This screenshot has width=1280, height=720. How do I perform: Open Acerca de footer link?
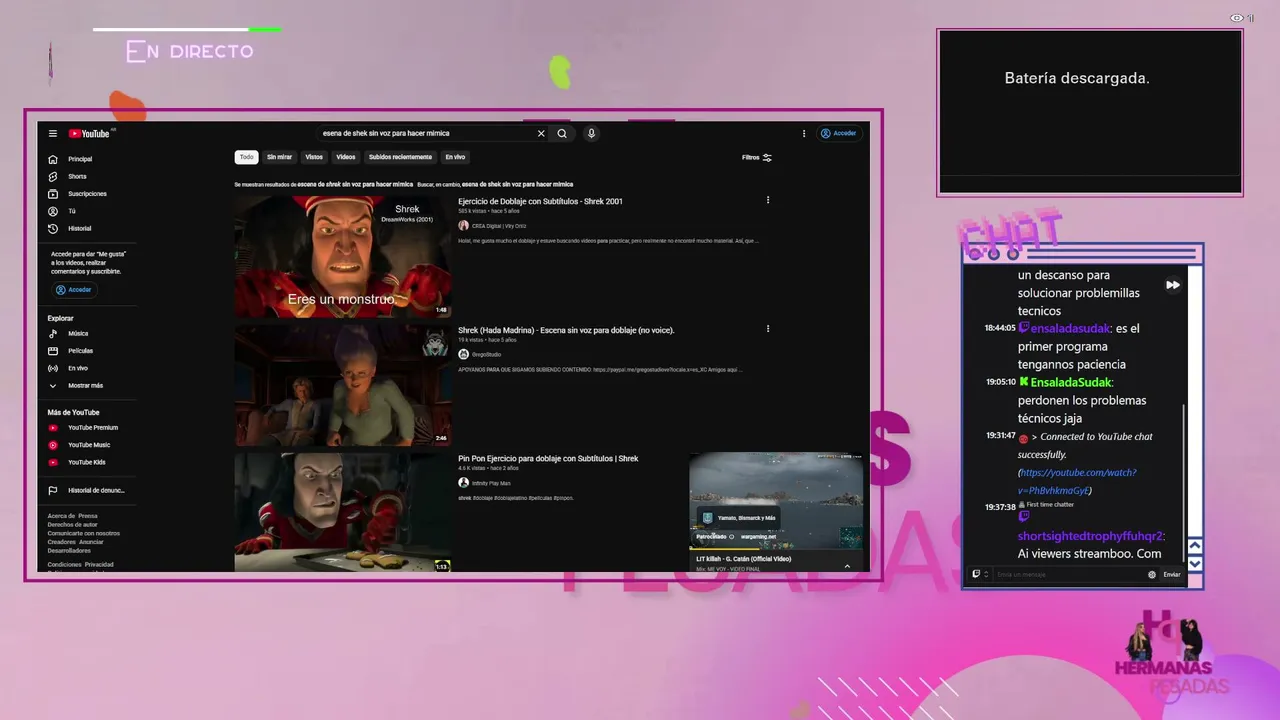pos(60,516)
